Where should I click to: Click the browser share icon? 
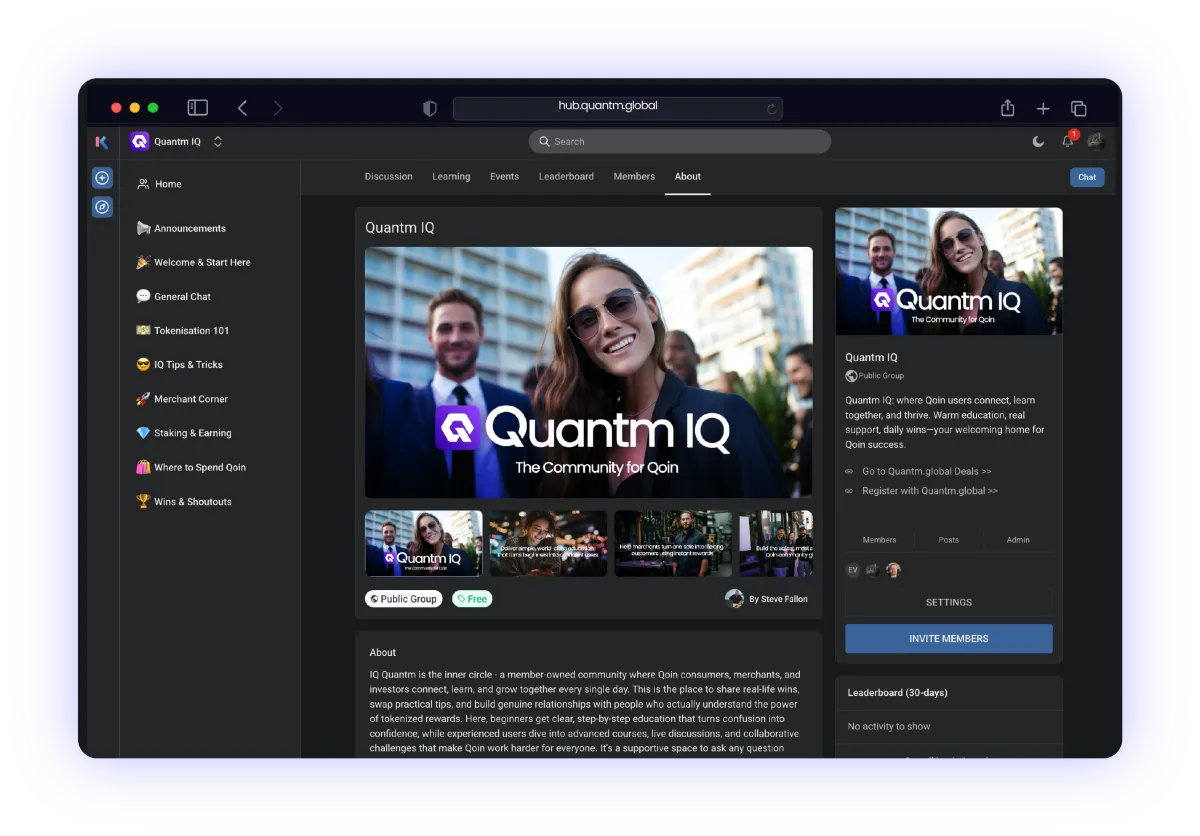click(1007, 108)
